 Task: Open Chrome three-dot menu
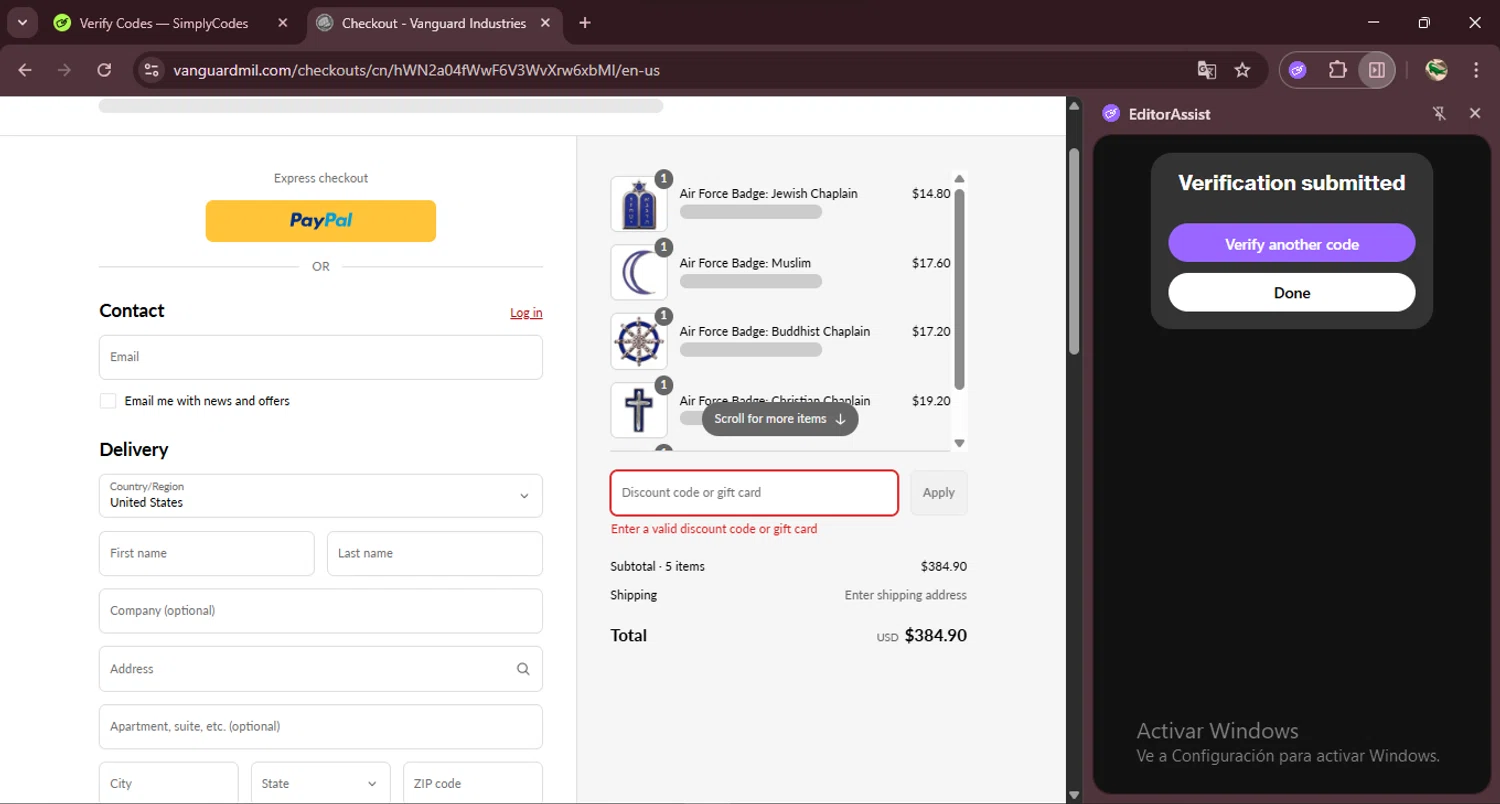click(1476, 70)
